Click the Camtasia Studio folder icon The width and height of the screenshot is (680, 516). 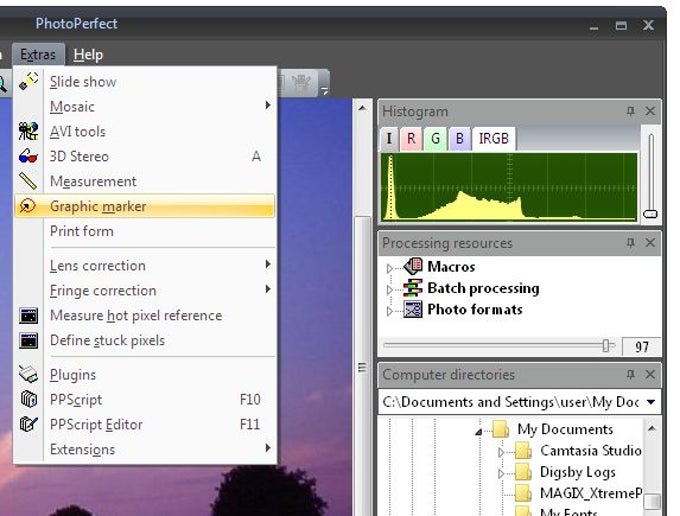click(523, 451)
